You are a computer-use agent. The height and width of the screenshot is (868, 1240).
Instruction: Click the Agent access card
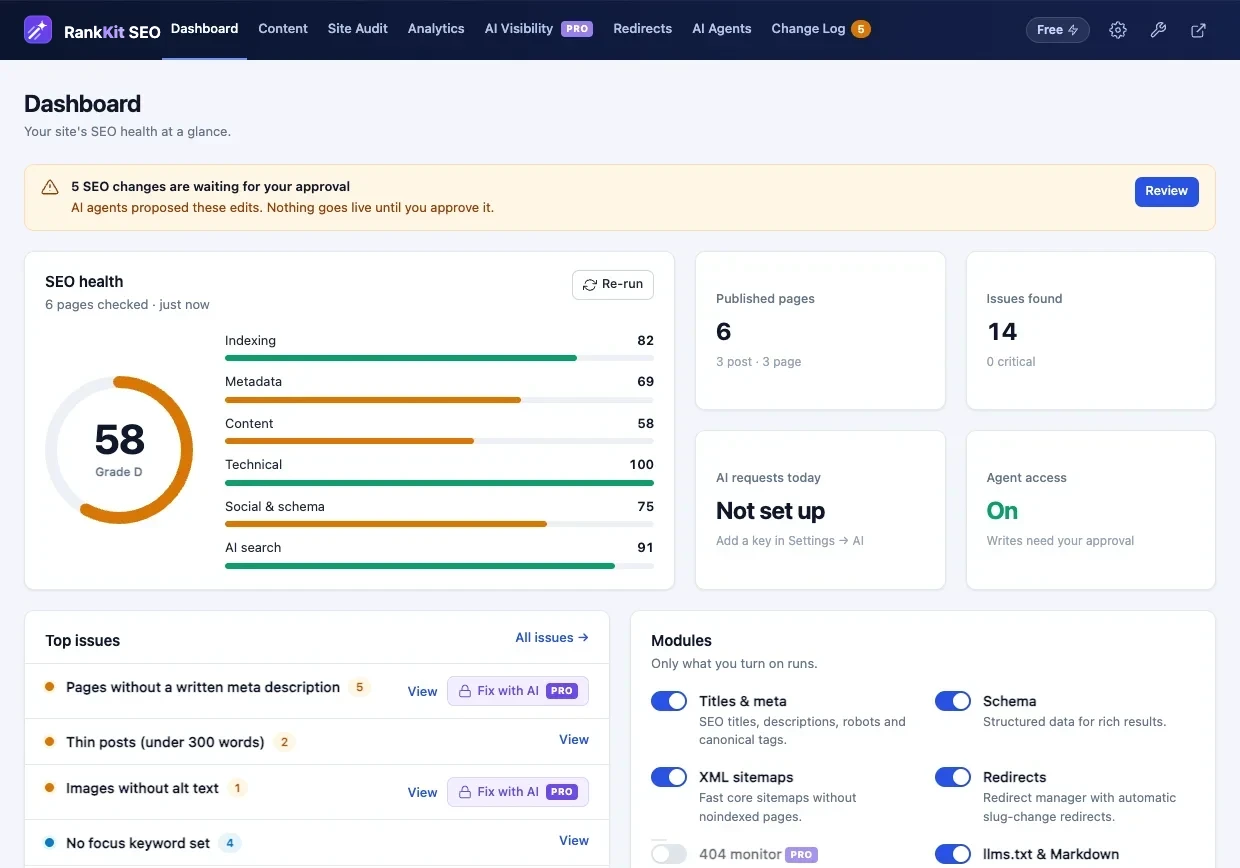tap(1091, 510)
